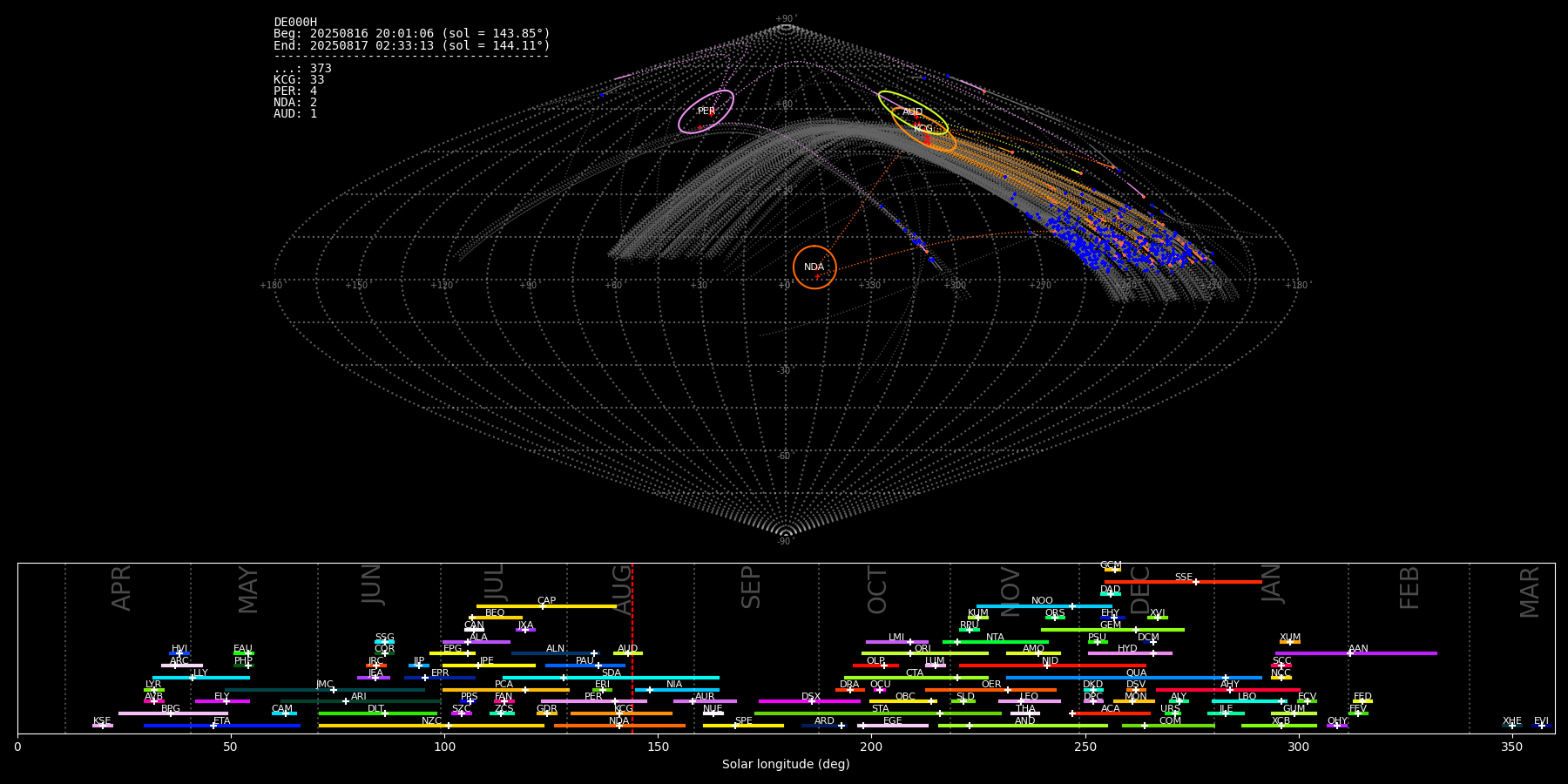Select the AUD shower bar in timeline
This screenshot has width=1568, height=784.
pyautogui.click(x=628, y=653)
